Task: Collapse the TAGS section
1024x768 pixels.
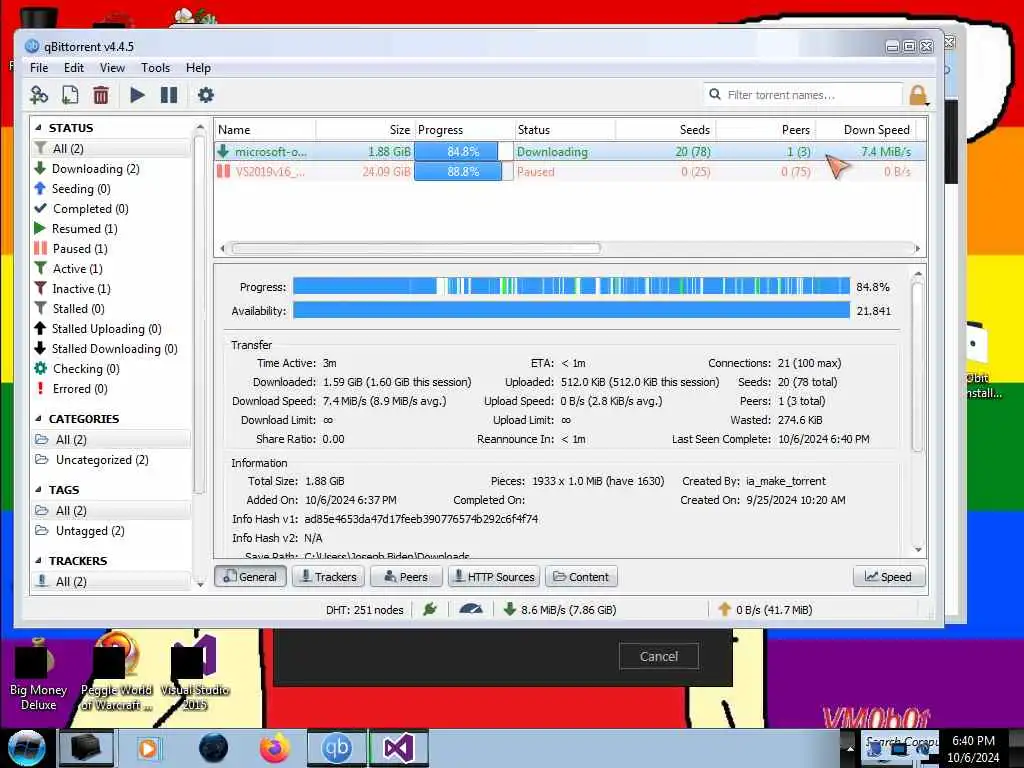Action: [x=39, y=490]
